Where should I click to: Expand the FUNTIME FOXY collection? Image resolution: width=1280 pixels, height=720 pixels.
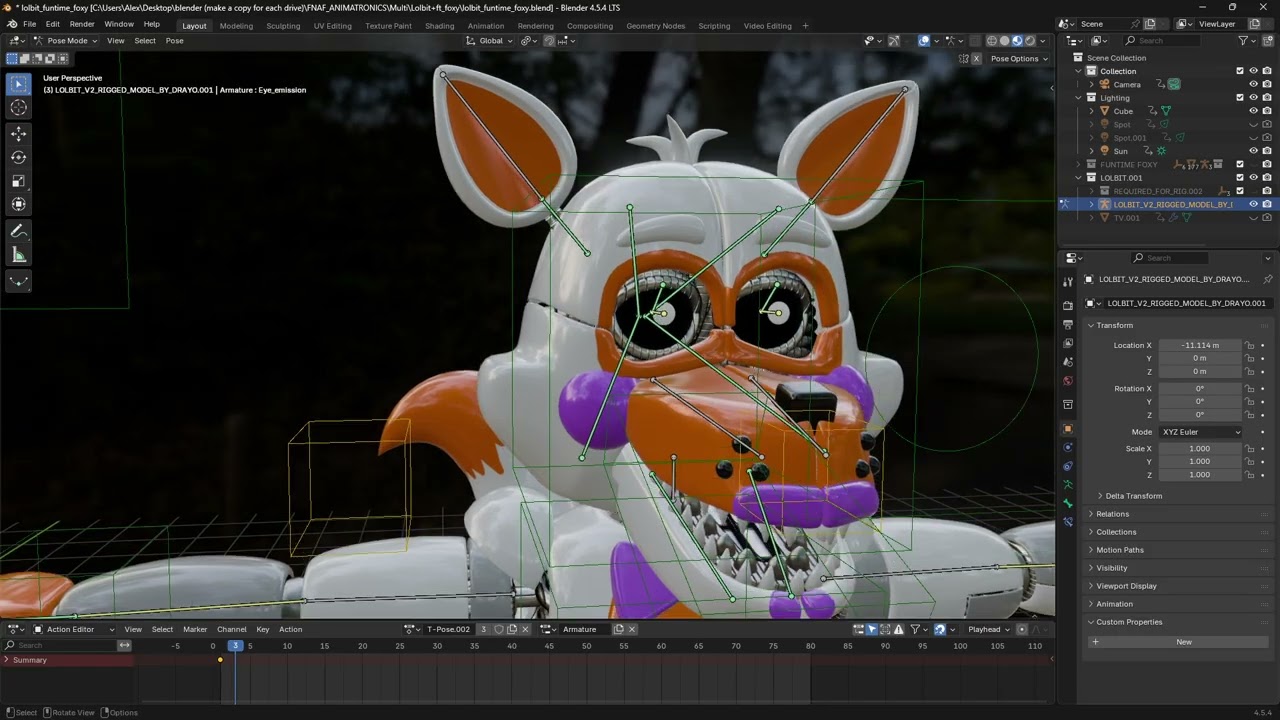1079,164
